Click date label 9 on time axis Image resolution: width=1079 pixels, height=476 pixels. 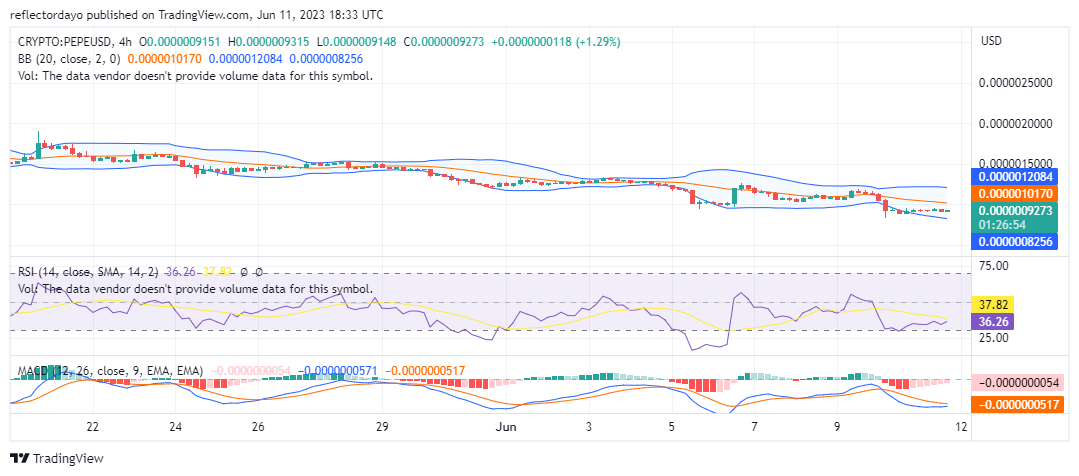click(x=837, y=427)
